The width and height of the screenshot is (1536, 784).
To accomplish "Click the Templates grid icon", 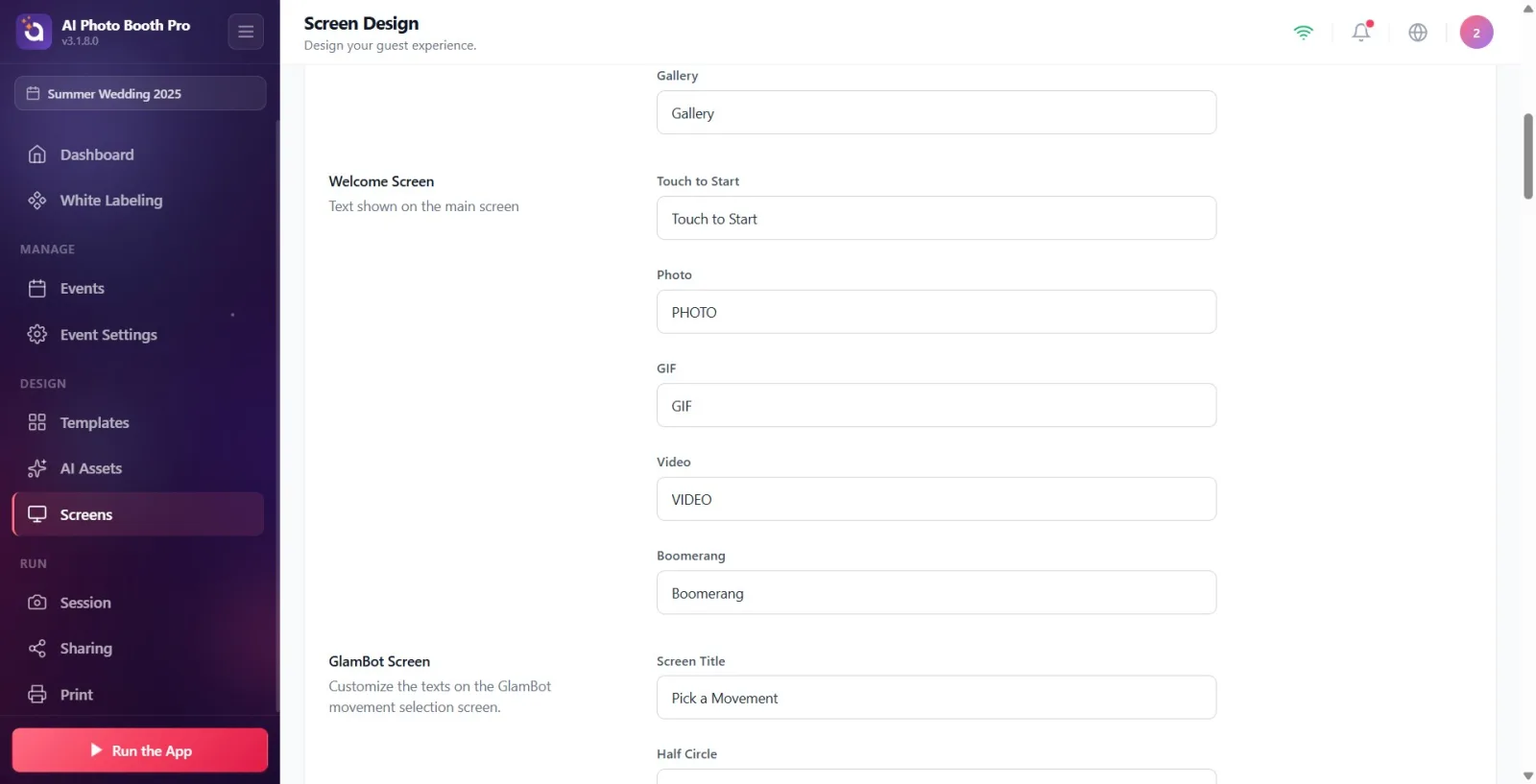I will 37,423.
